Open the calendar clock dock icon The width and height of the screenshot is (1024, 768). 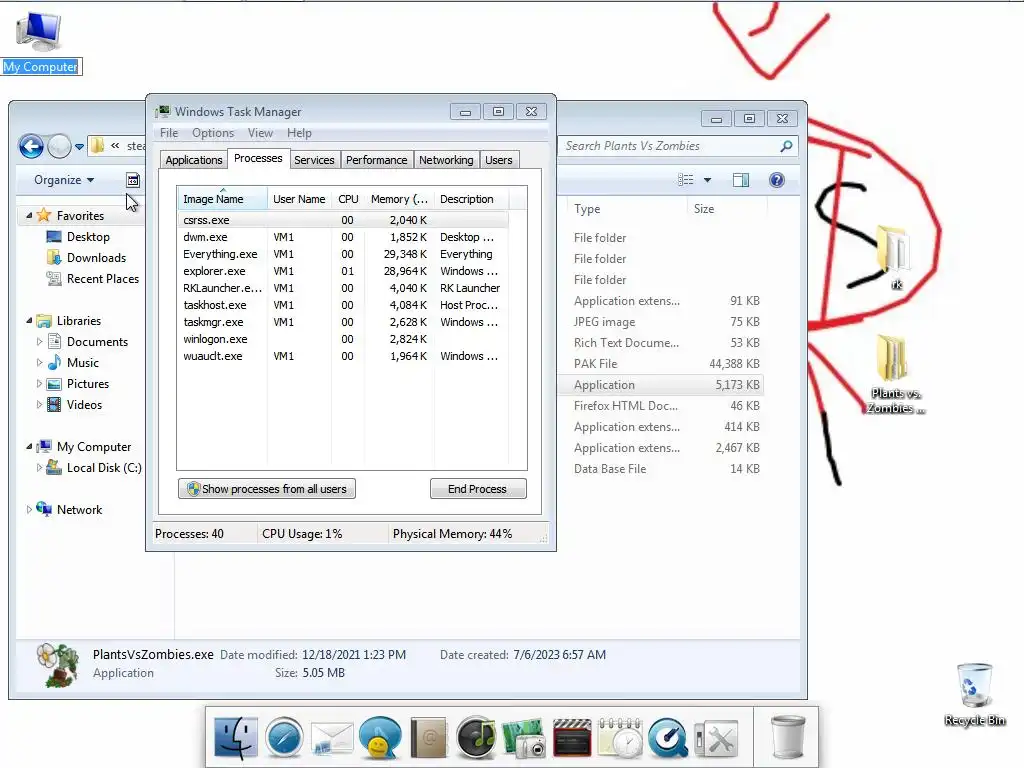[620, 739]
